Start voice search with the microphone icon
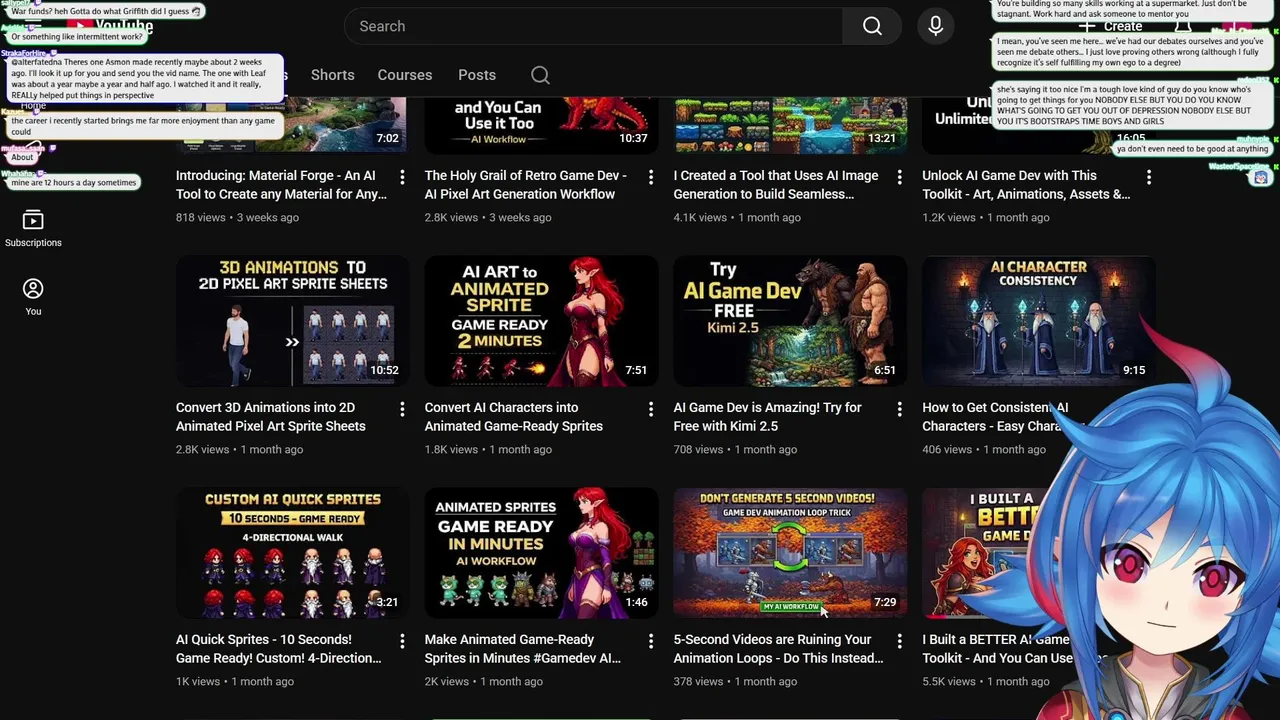Viewport: 1280px width, 720px height. [936, 26]
